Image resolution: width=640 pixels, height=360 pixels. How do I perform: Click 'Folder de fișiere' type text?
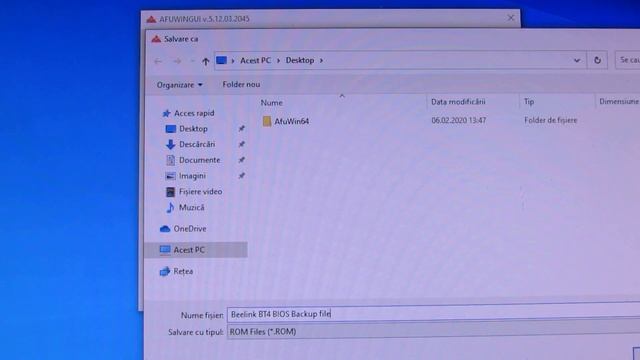pyautogui.click(x=551, y=120)
